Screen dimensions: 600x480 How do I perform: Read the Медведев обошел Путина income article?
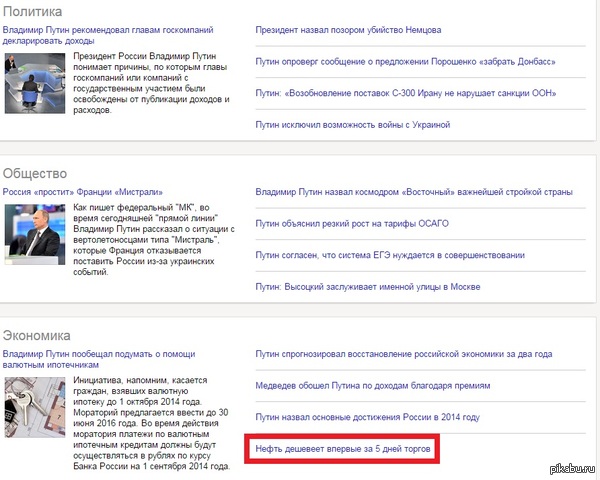pos(373,385)
